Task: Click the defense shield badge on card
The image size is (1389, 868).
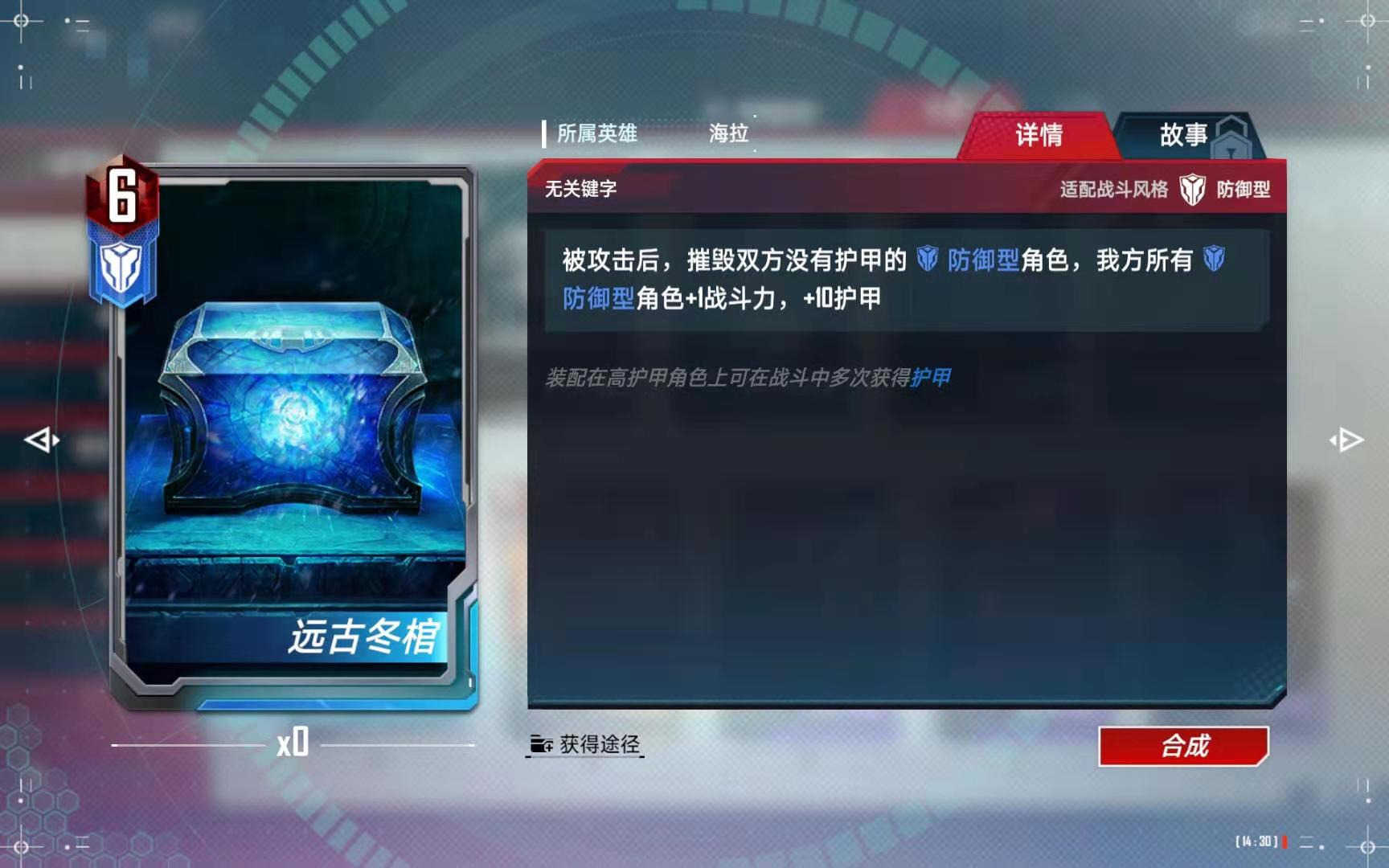Action: pos(122,266)
